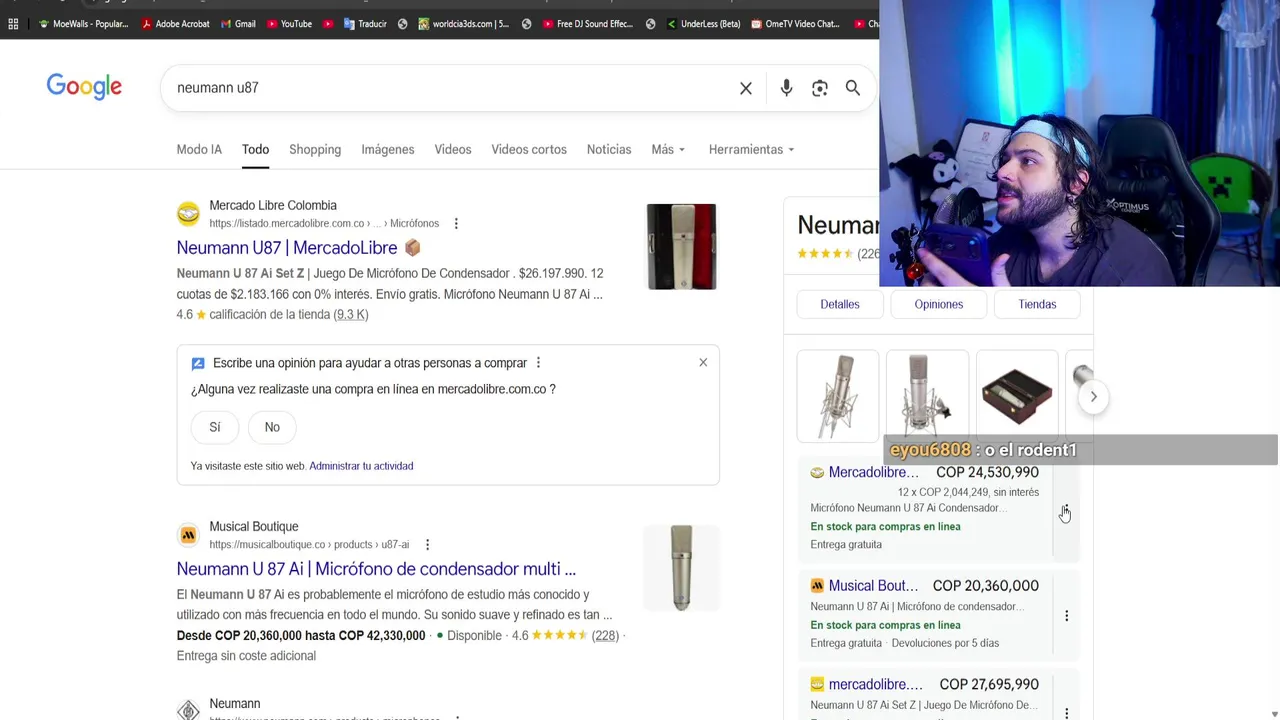1280x720 pixels.
Task: Open the OmeTV Video Chat bookmark
Action: pos(795,24)
